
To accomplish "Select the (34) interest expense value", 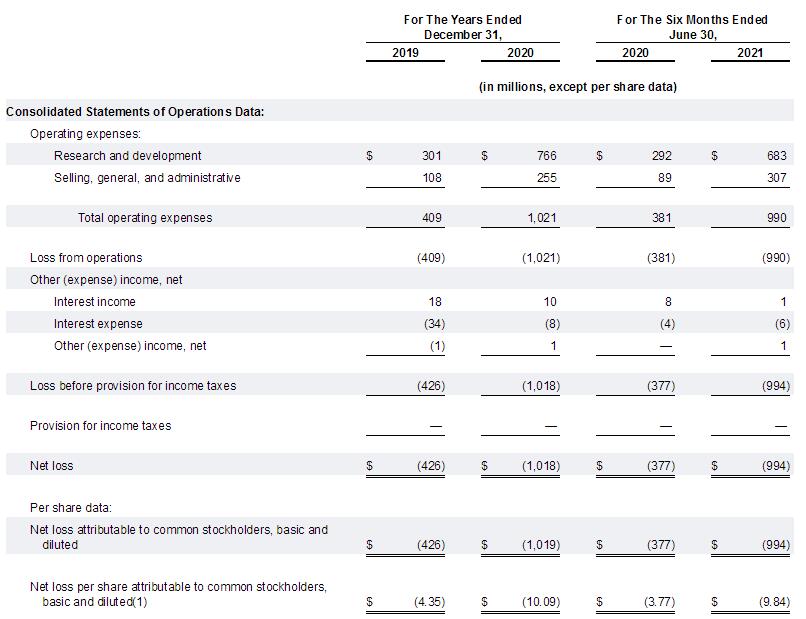I will tap(434, 324).
